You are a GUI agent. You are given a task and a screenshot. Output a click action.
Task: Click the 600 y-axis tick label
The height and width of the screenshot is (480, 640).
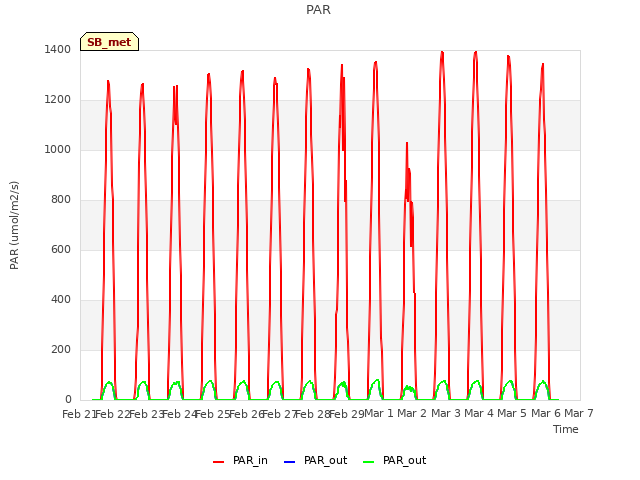tap(61, 249)
